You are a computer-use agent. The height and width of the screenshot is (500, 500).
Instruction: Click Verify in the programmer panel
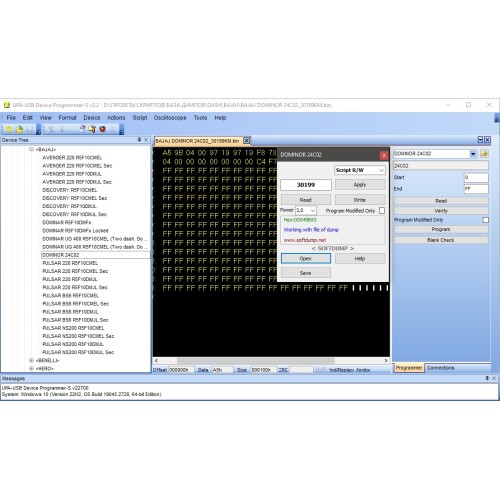[x=441, y=211]
